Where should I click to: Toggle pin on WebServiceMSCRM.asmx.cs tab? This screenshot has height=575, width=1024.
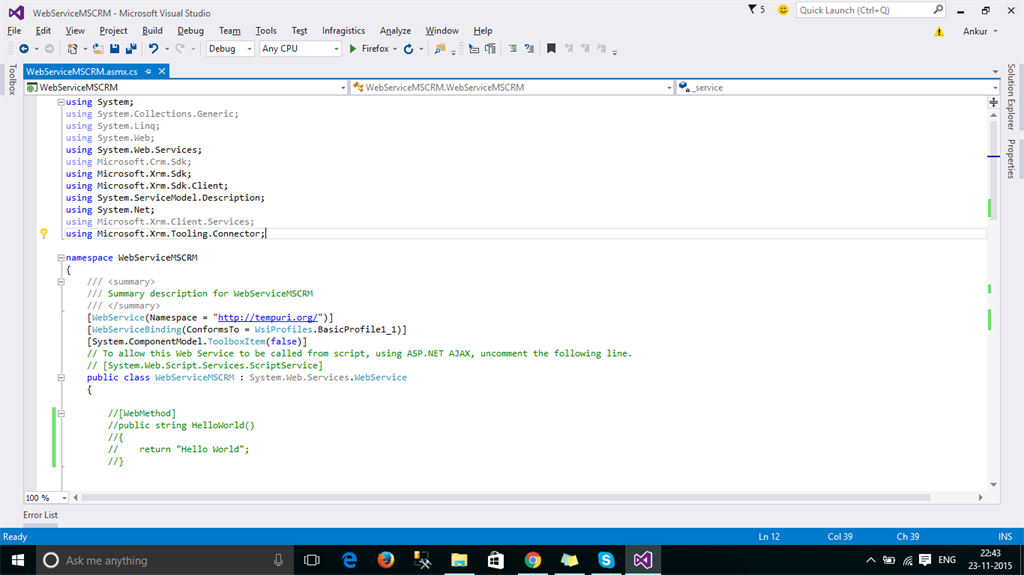pos(147,72)
